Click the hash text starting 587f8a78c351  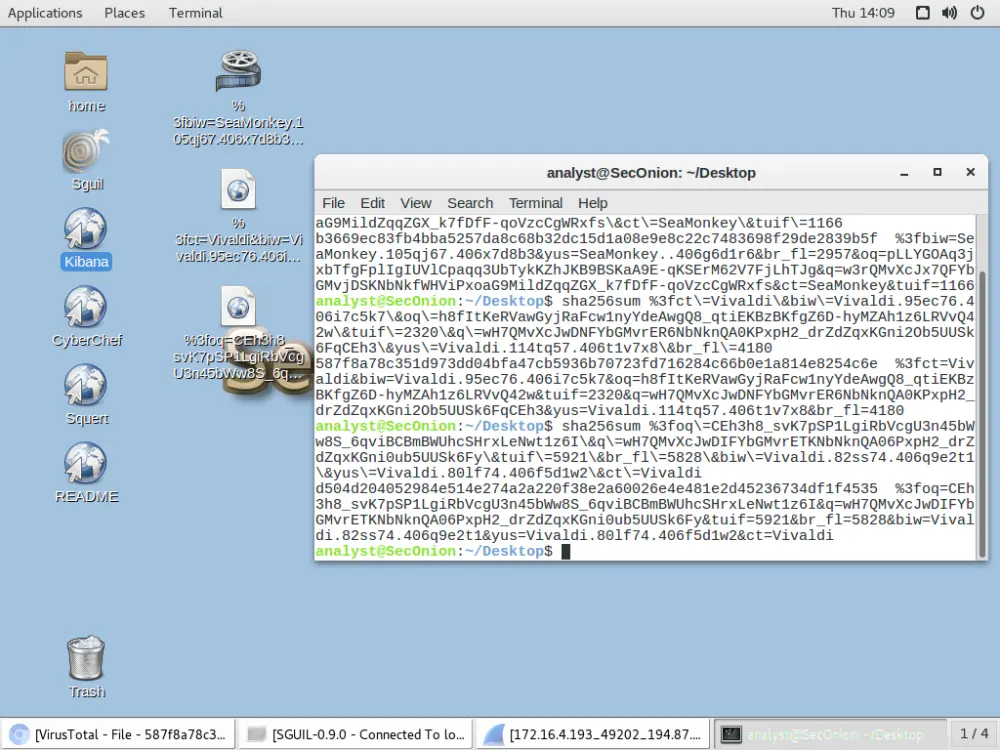coord(596,364)
